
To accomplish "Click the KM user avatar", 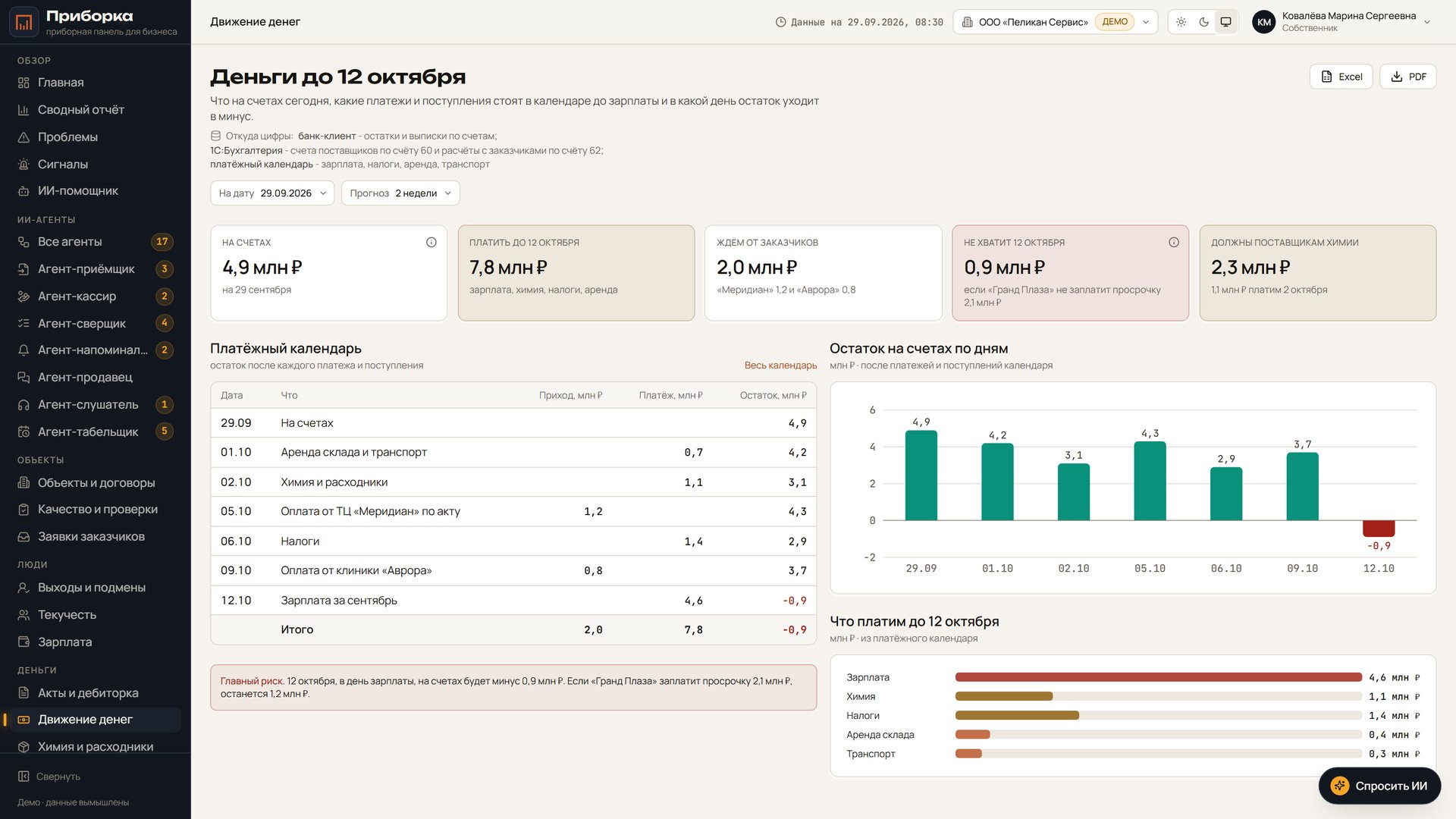I will tap(1264, 22).
